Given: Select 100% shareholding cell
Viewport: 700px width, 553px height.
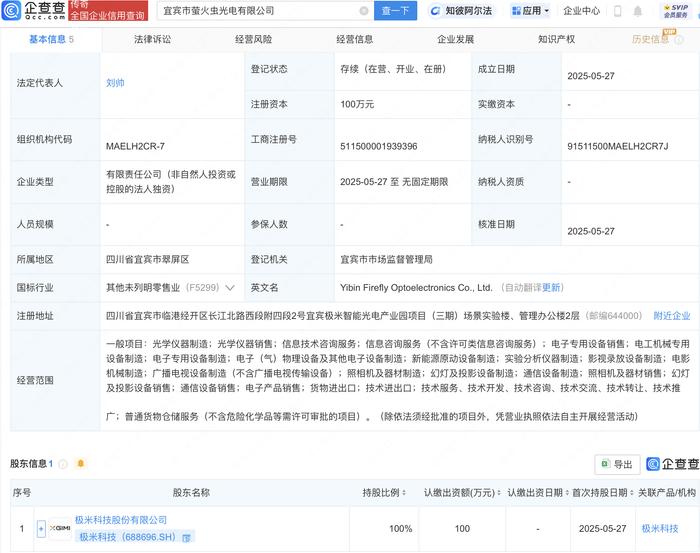Looking at the screenshot, I should pos(400,529).
